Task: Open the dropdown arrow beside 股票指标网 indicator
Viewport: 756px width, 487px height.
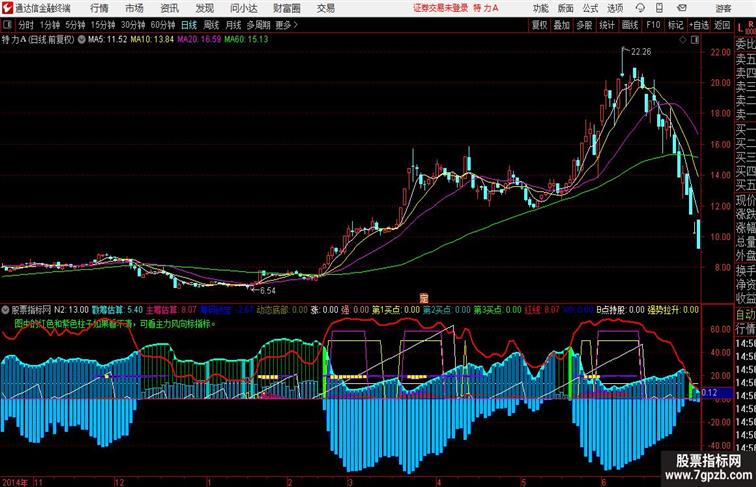Action: coord(6,310)
